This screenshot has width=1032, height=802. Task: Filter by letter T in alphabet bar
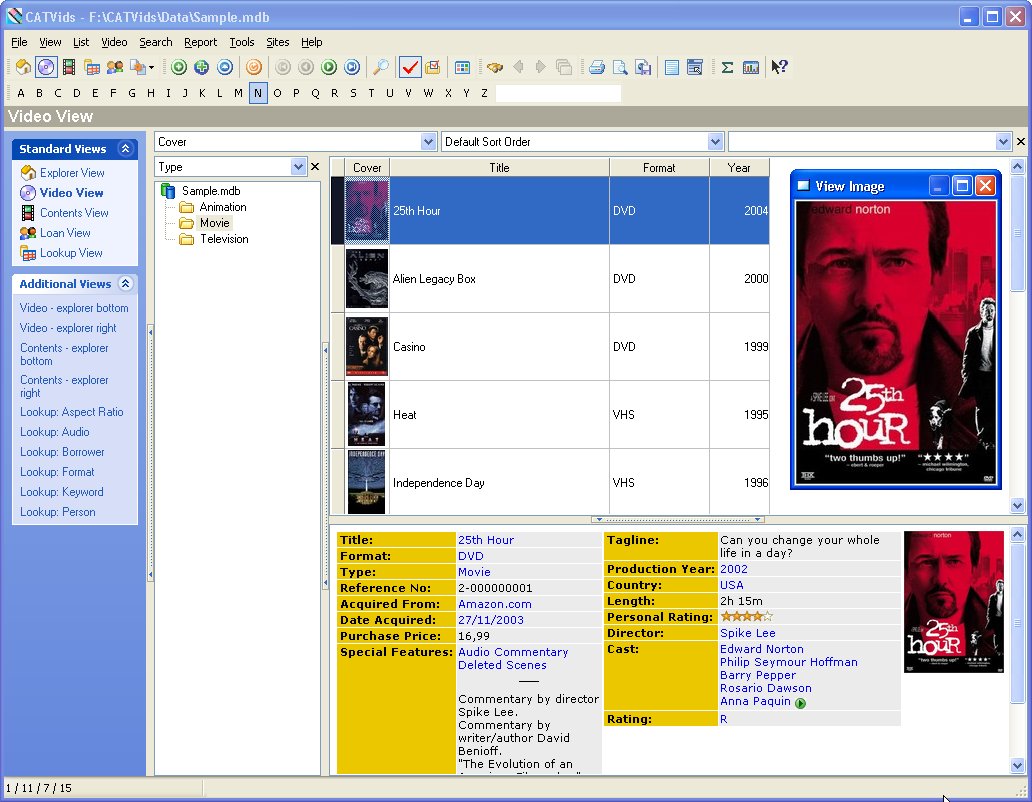pyautogui.click(x=371, y=93)
